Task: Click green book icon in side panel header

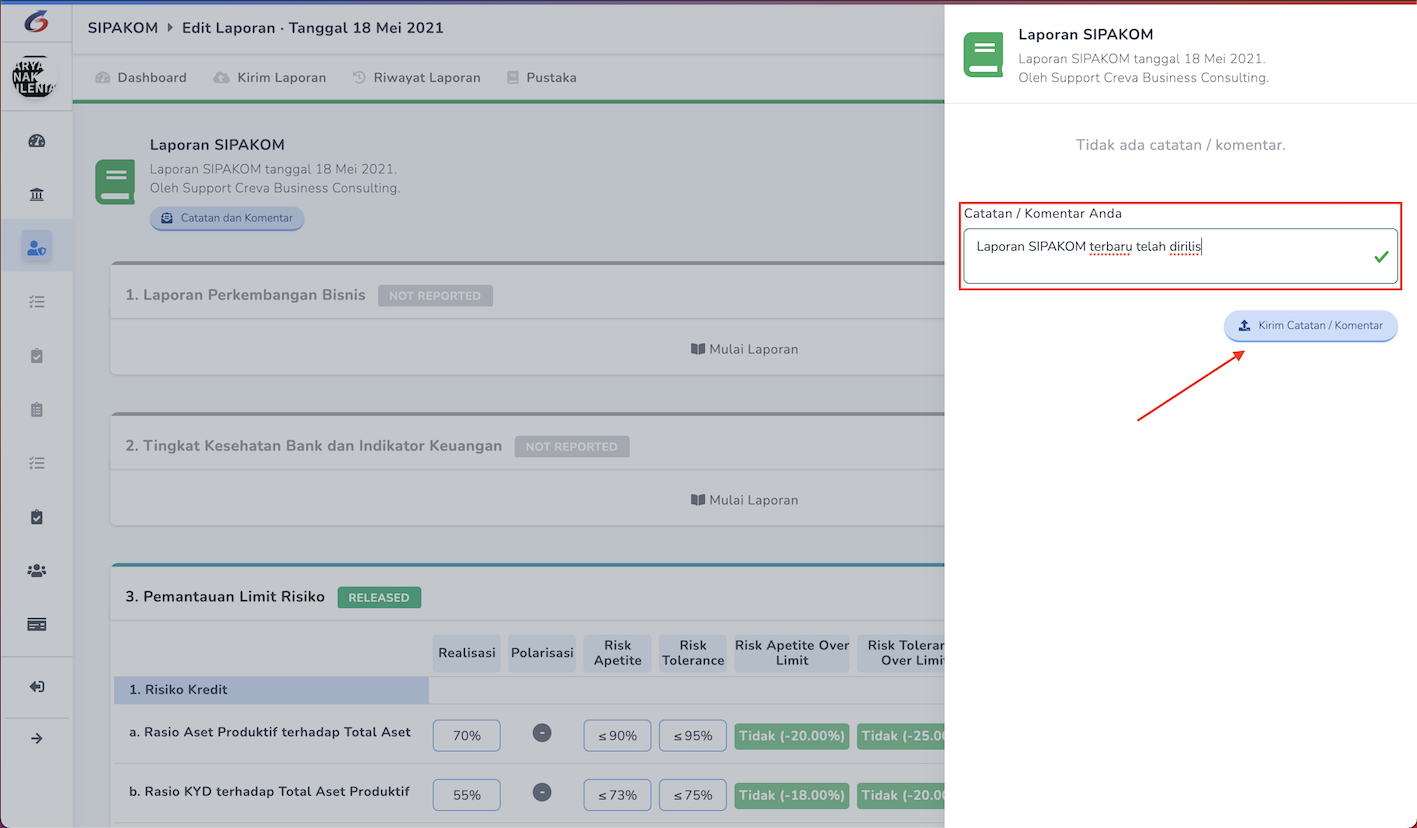Action: (983, 54)
